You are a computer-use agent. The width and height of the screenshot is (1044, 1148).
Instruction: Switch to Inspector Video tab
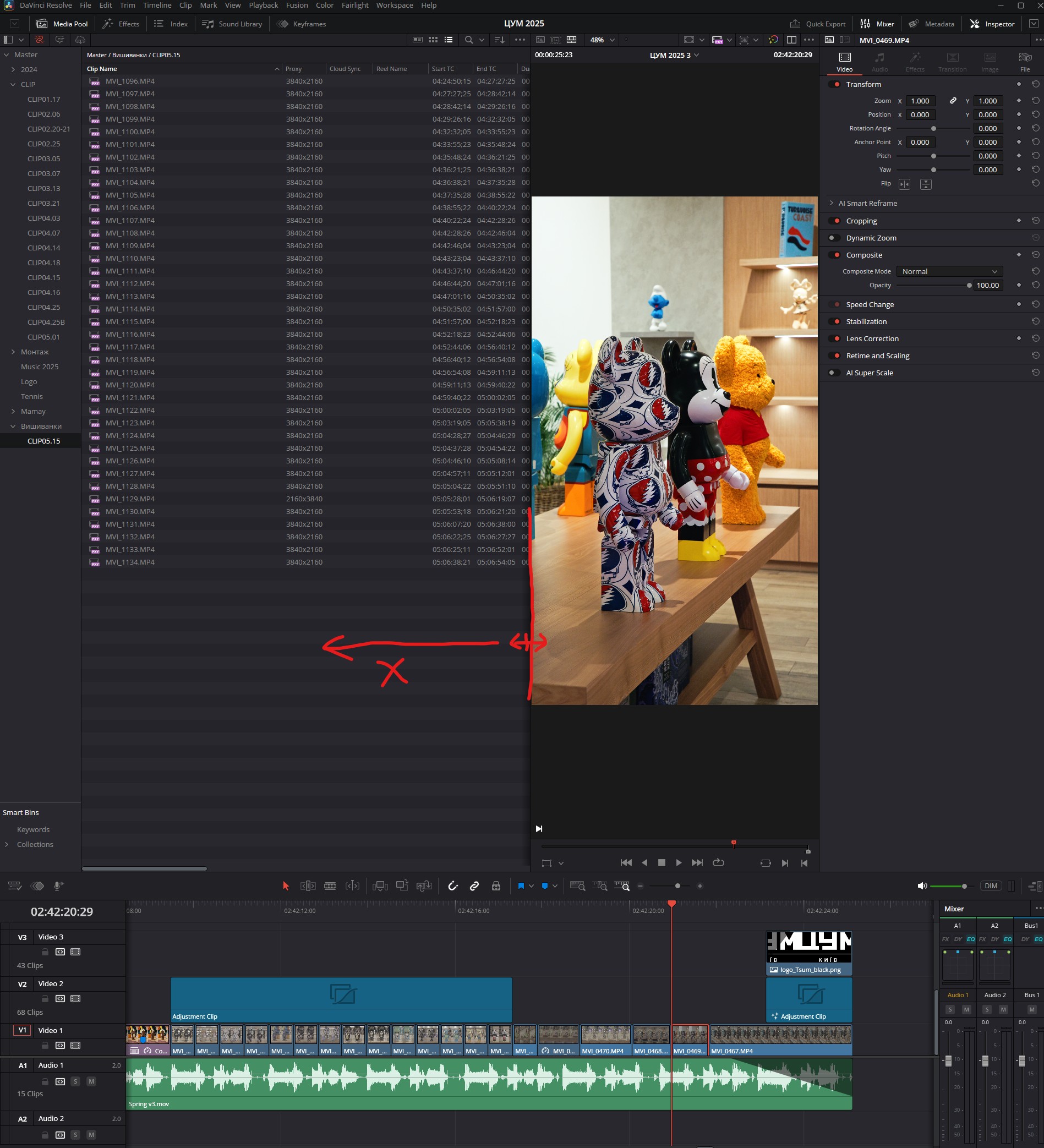(845, 62)
